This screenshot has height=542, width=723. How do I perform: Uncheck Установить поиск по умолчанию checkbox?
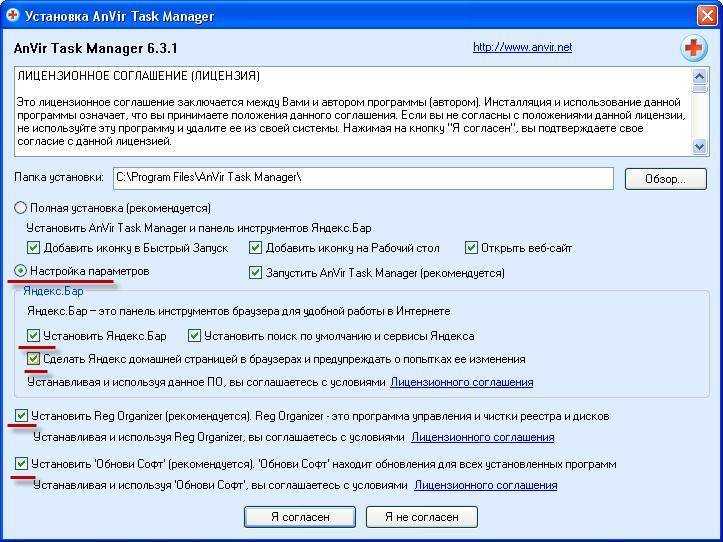point(194,335)
